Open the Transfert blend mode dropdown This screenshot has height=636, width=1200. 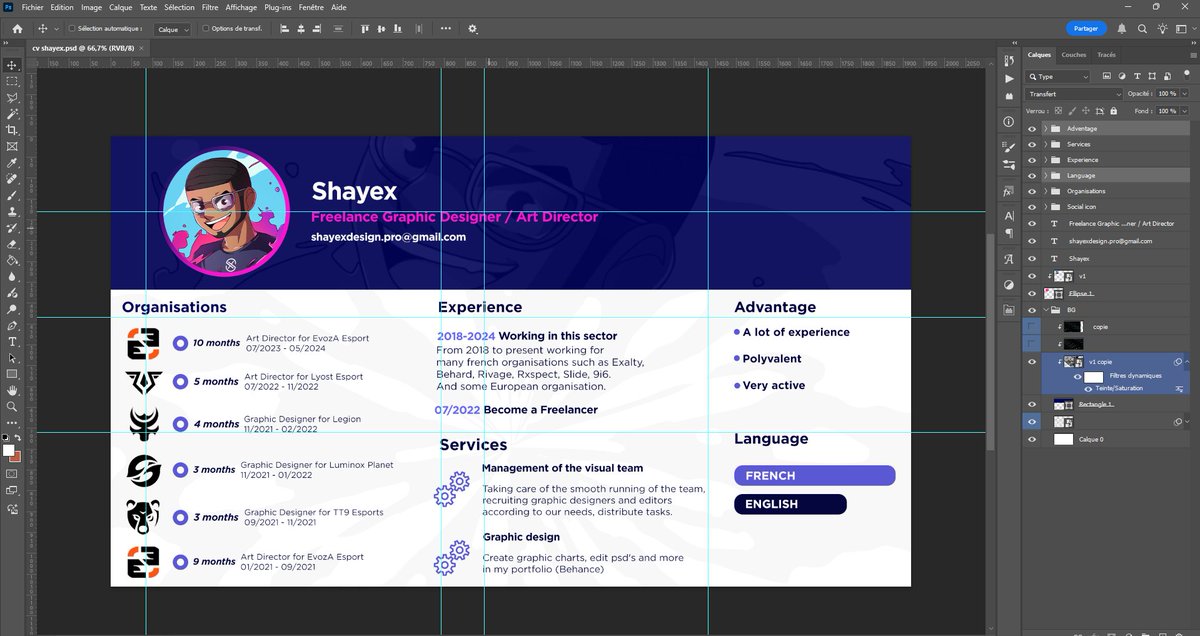[x=1075, y=94]
